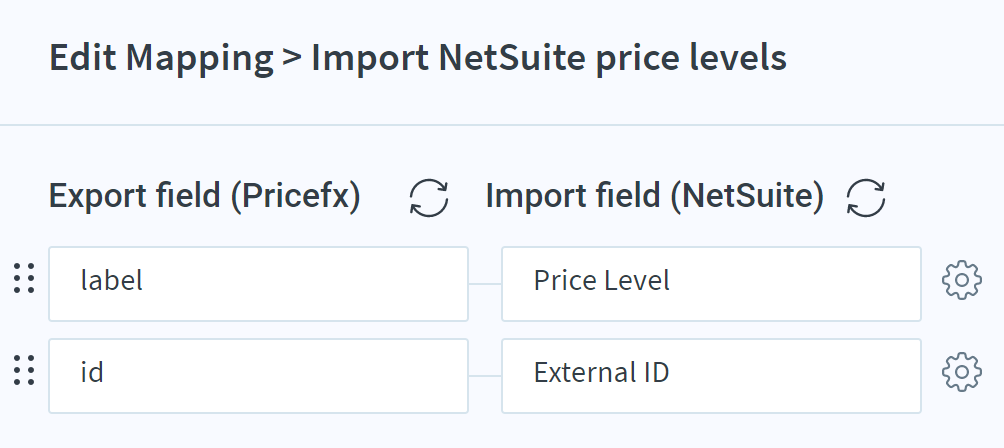
Task: Click the word Pricefx in export header
Action: point(295,196)
